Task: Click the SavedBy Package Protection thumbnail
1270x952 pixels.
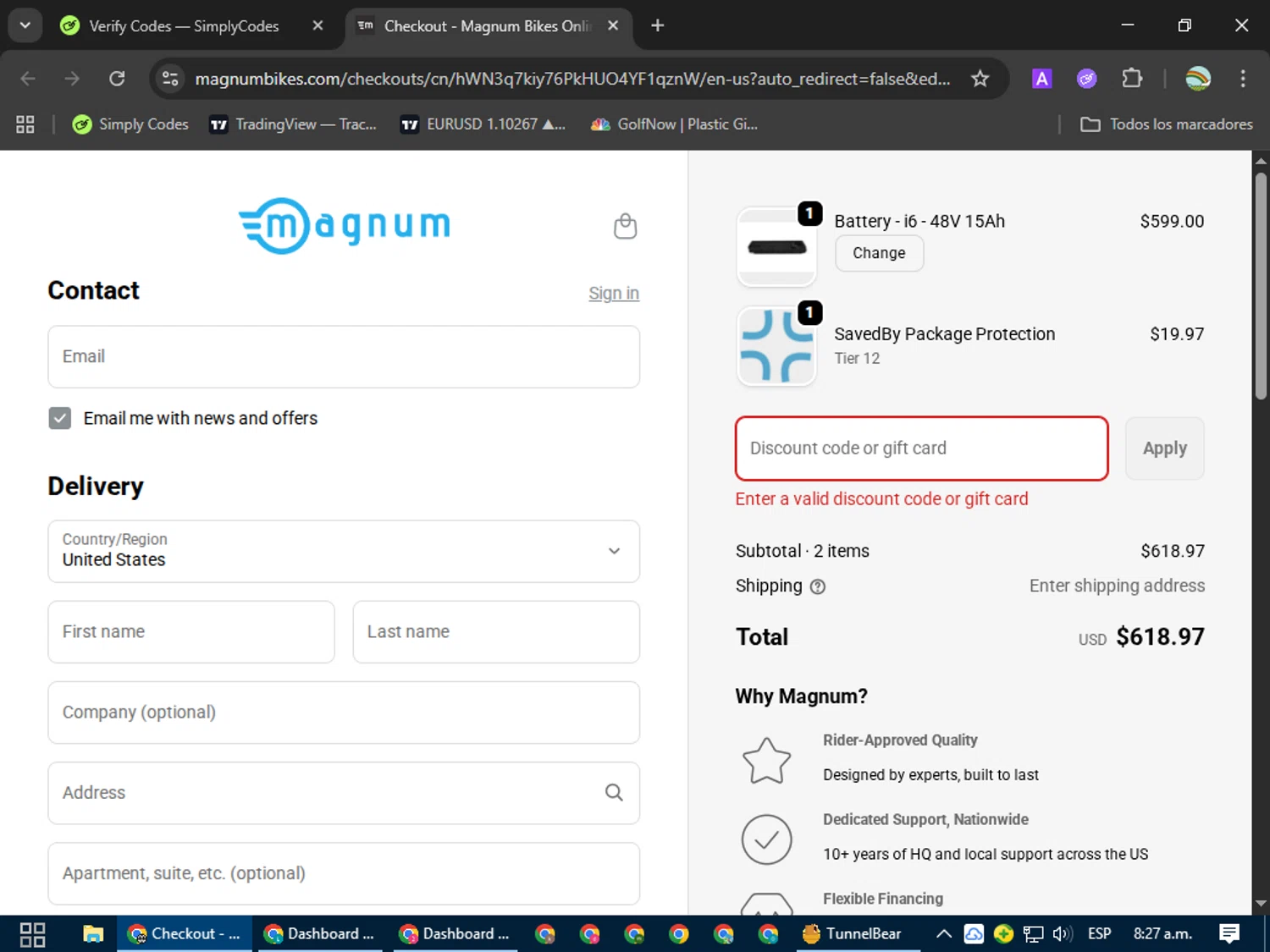Action: [x=776, y=346]
